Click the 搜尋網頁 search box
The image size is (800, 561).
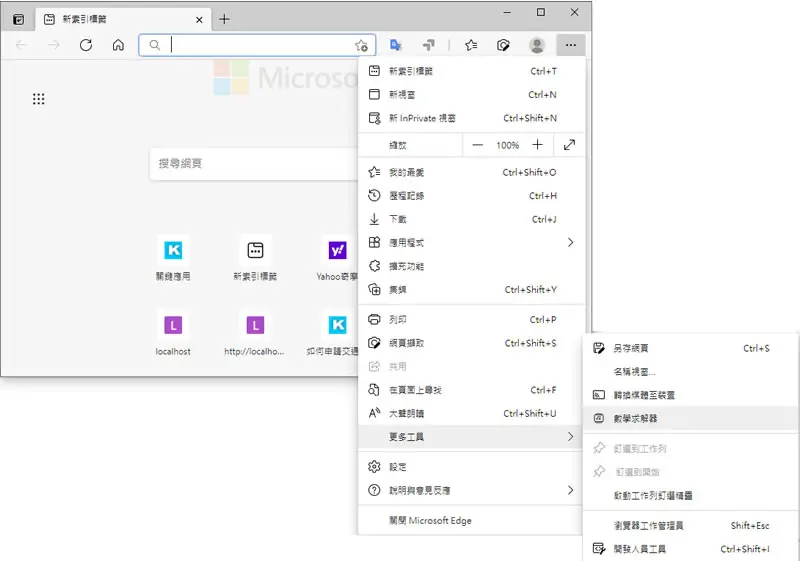tap(254, 164)
